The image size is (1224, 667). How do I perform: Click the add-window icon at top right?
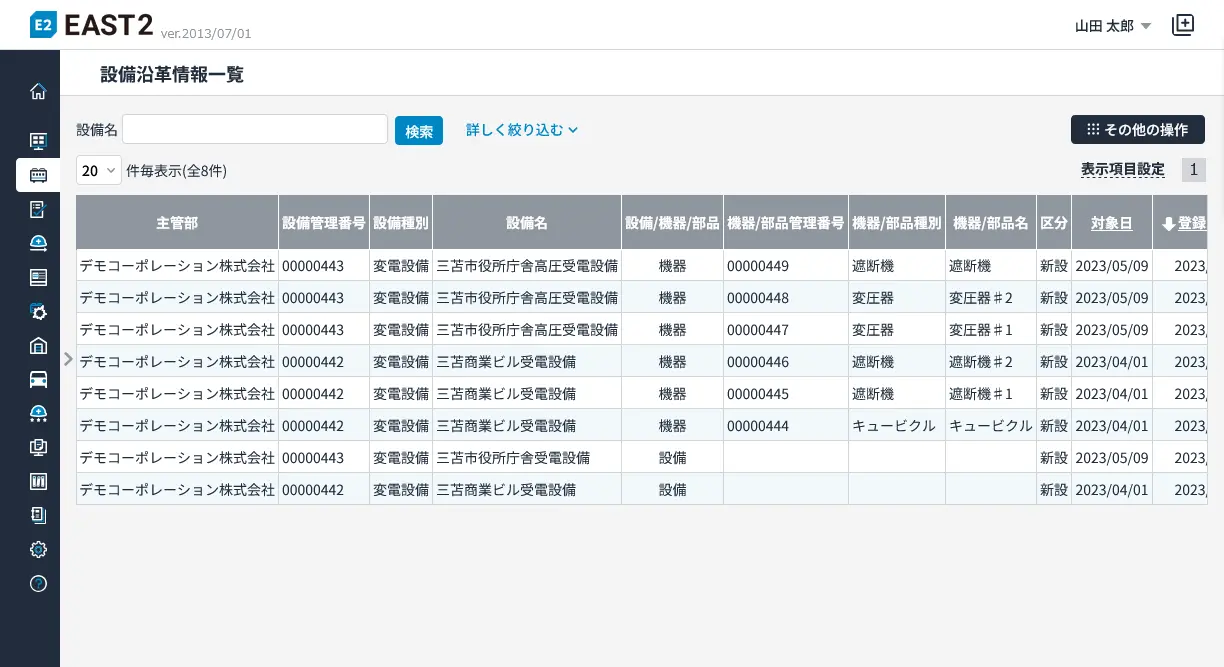1183,25
